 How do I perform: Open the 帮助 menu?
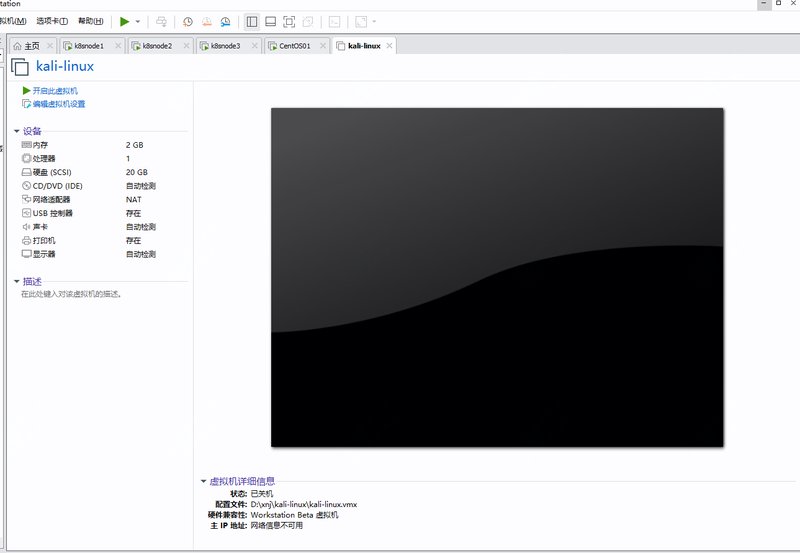coord(90,21)
